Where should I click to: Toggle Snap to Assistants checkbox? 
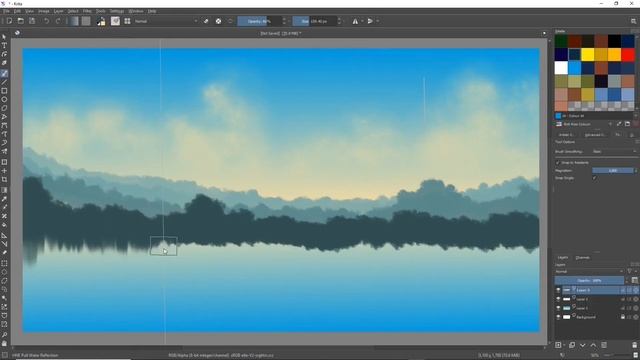558,162
